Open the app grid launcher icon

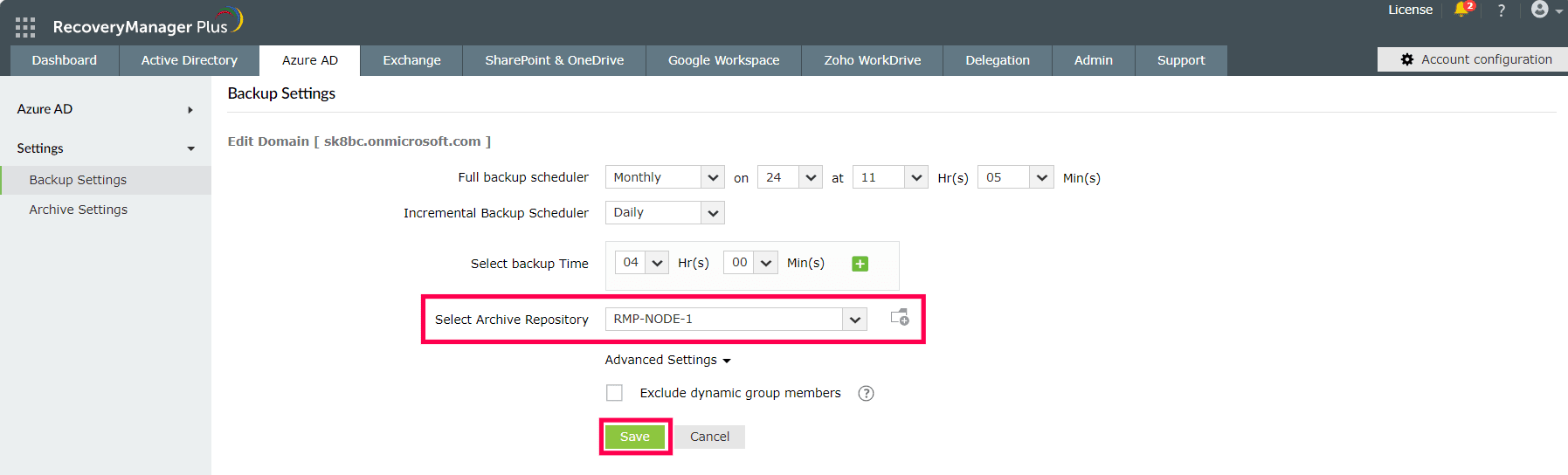click(25, 27)
